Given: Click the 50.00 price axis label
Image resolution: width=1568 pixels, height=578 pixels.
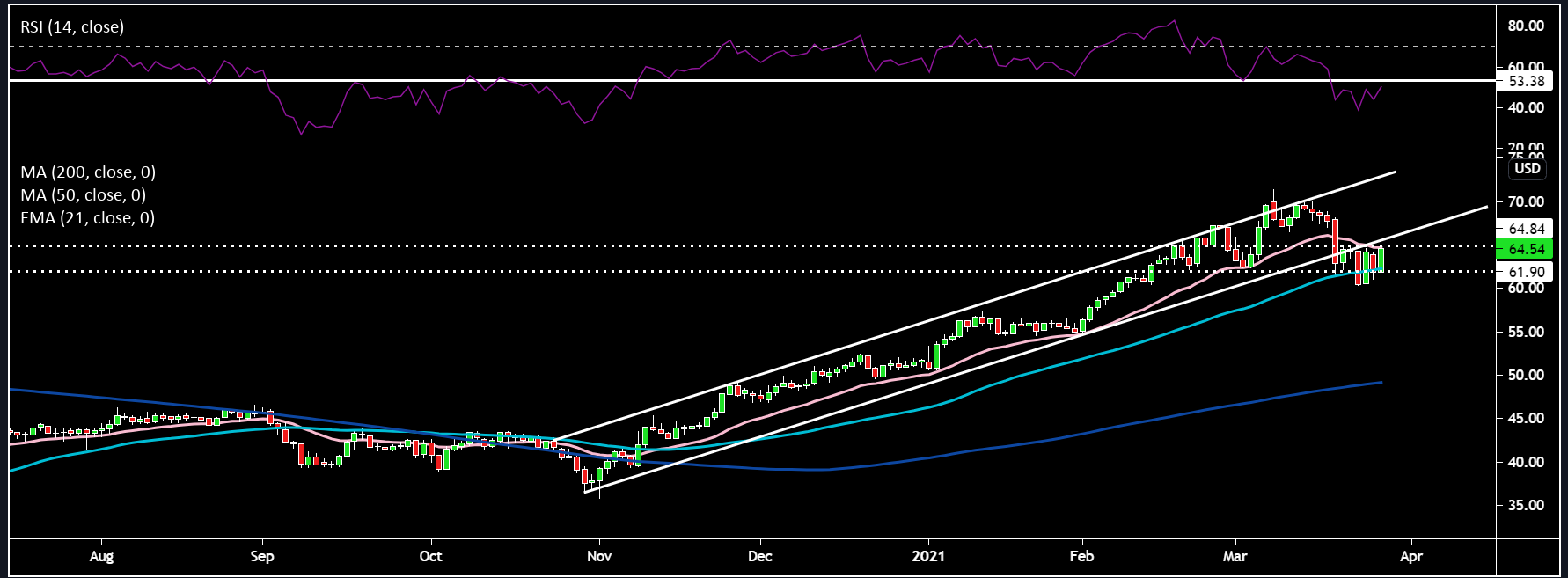Looking at the screenshot, I should tap(1526, 375).
